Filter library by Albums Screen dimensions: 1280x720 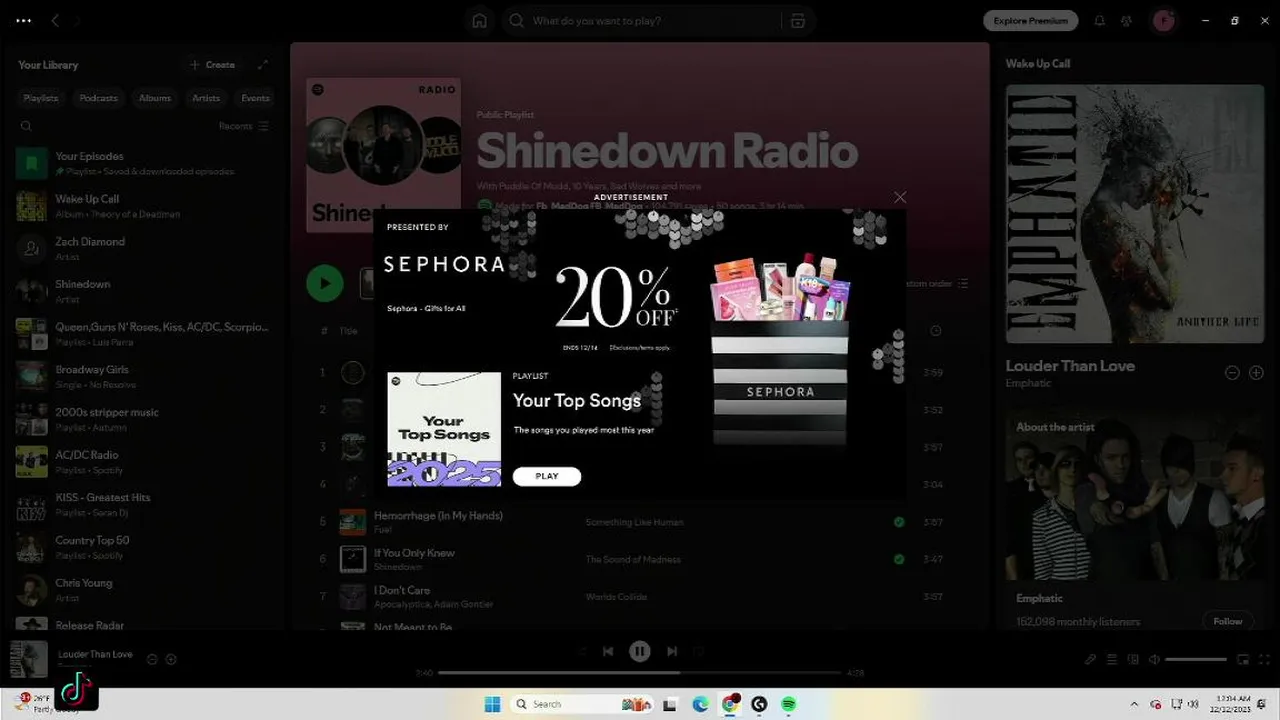[x=155, y=98]
